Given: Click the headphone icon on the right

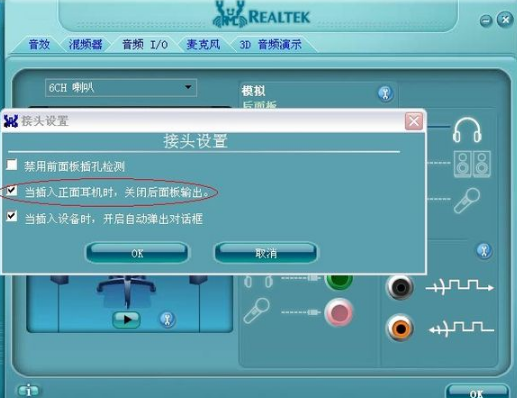Looking at the screenshot, I should [467, 130].
